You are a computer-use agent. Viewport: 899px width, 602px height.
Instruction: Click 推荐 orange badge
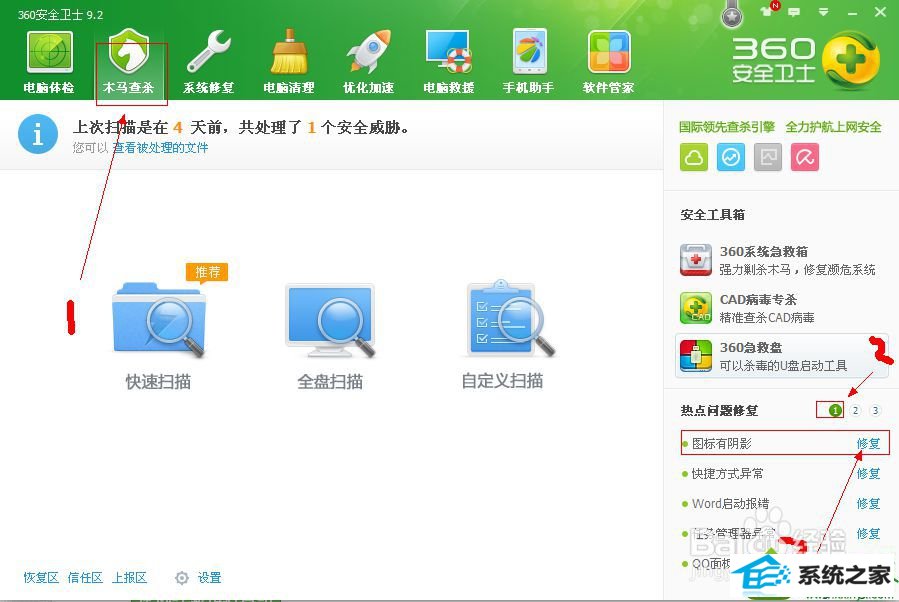(207, 272)
